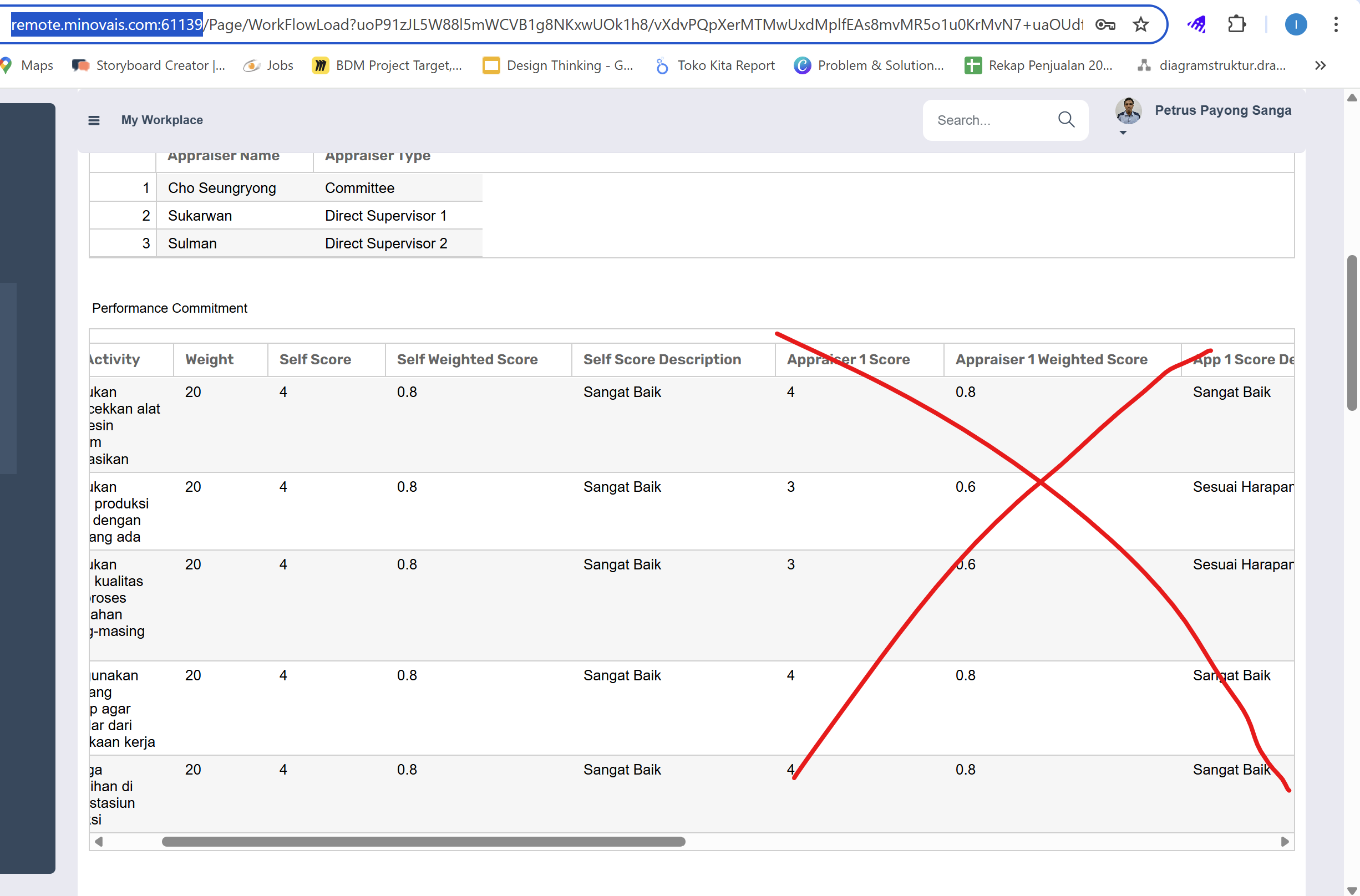Image resolution: width=1360 pixels, height=896 pixels.
Task: Open the Jobs bookmark
Action: point(268,66)
